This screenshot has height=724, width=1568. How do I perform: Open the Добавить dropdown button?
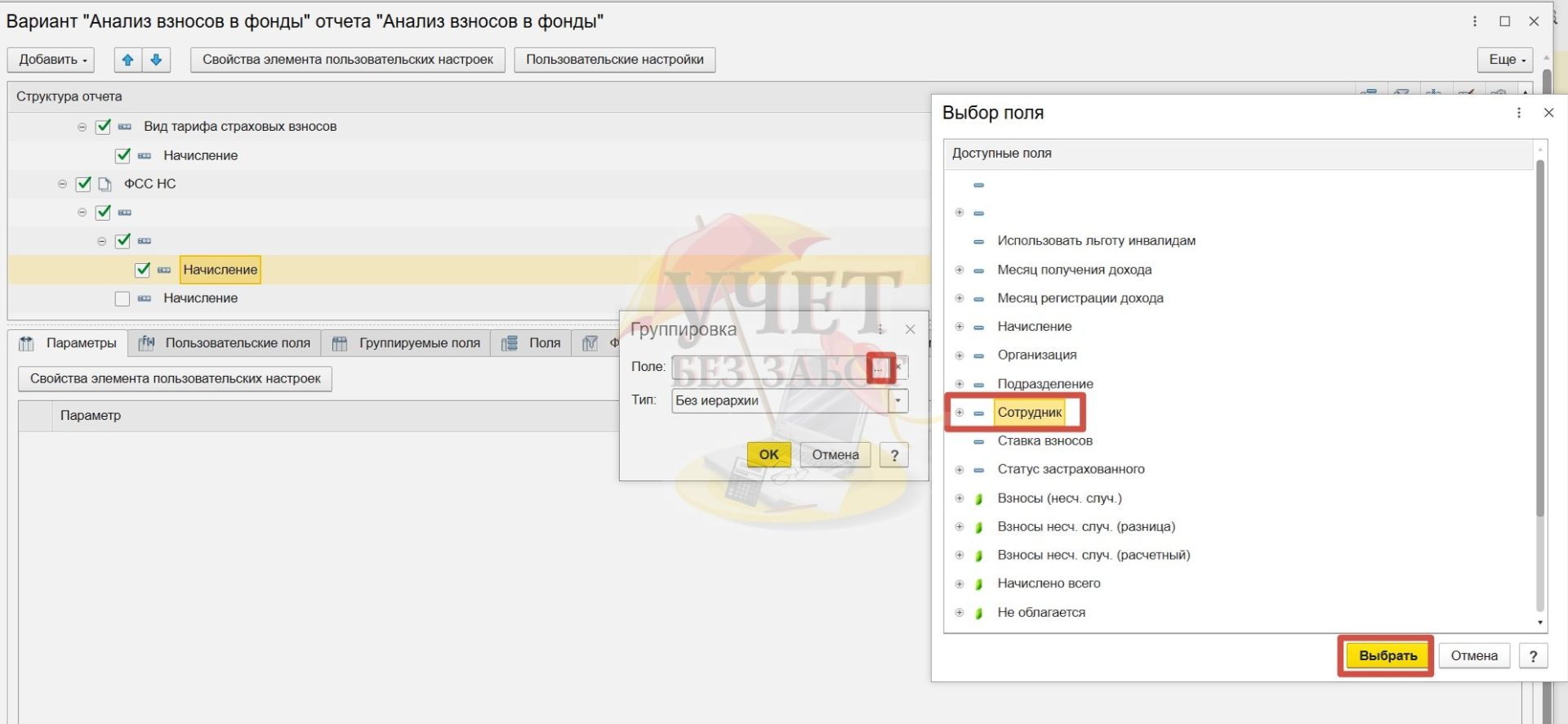coord(51,60)
